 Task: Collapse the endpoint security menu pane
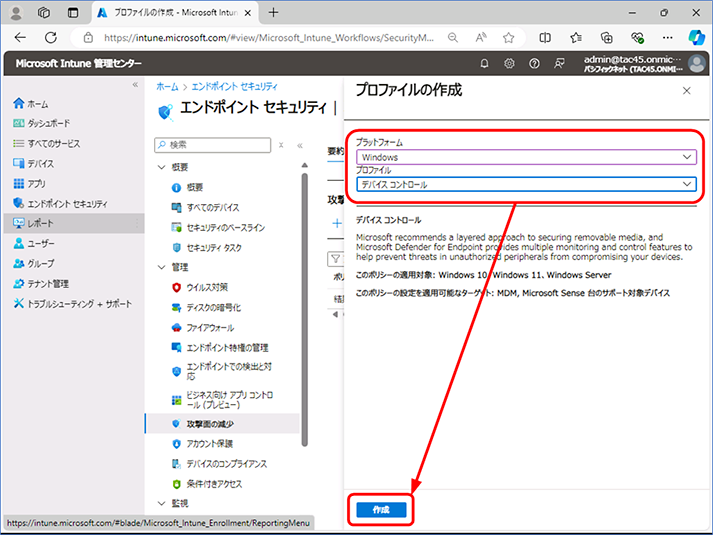pos(300,145)
